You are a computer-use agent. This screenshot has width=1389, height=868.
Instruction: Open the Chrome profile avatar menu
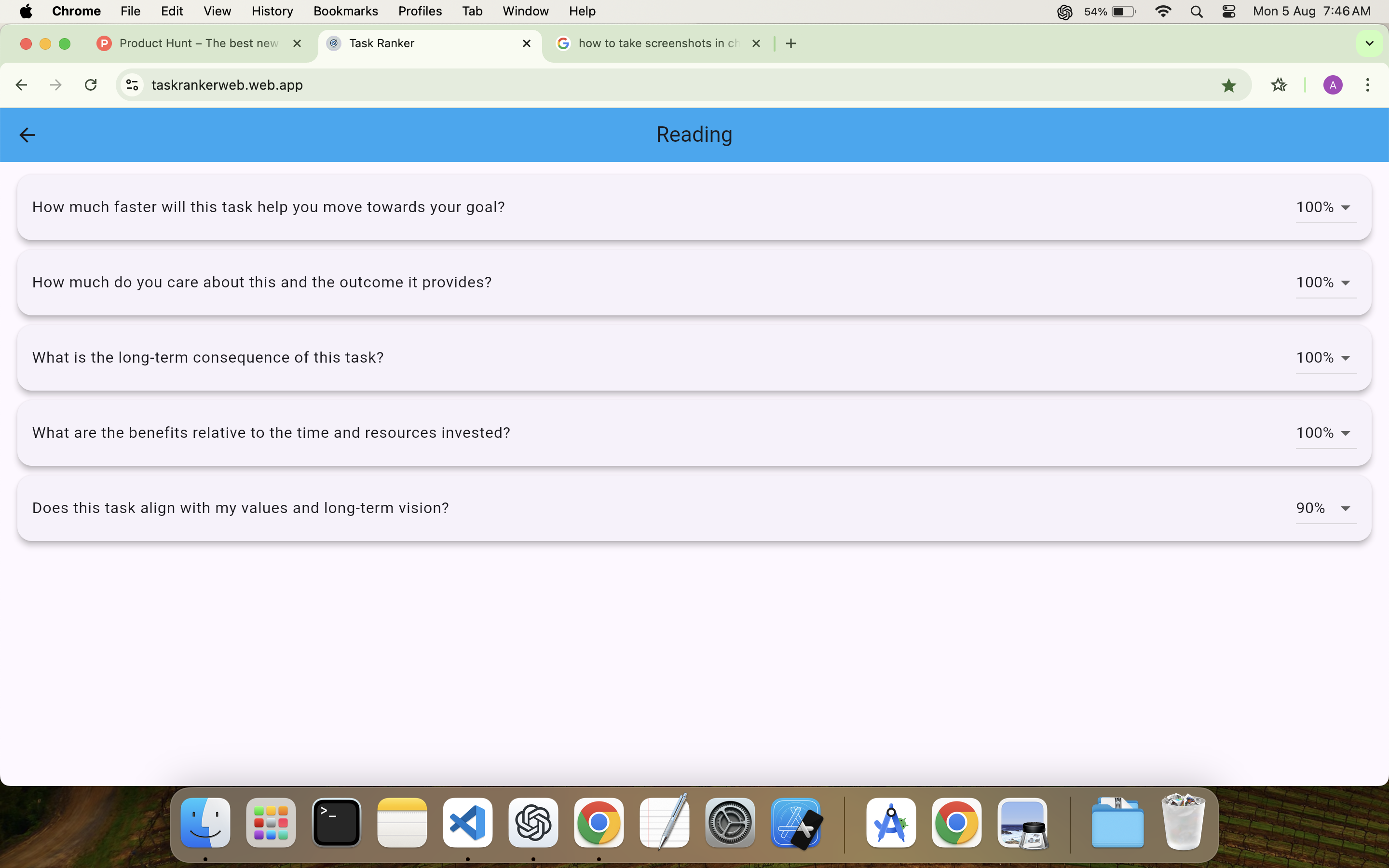coord(1333,84)
